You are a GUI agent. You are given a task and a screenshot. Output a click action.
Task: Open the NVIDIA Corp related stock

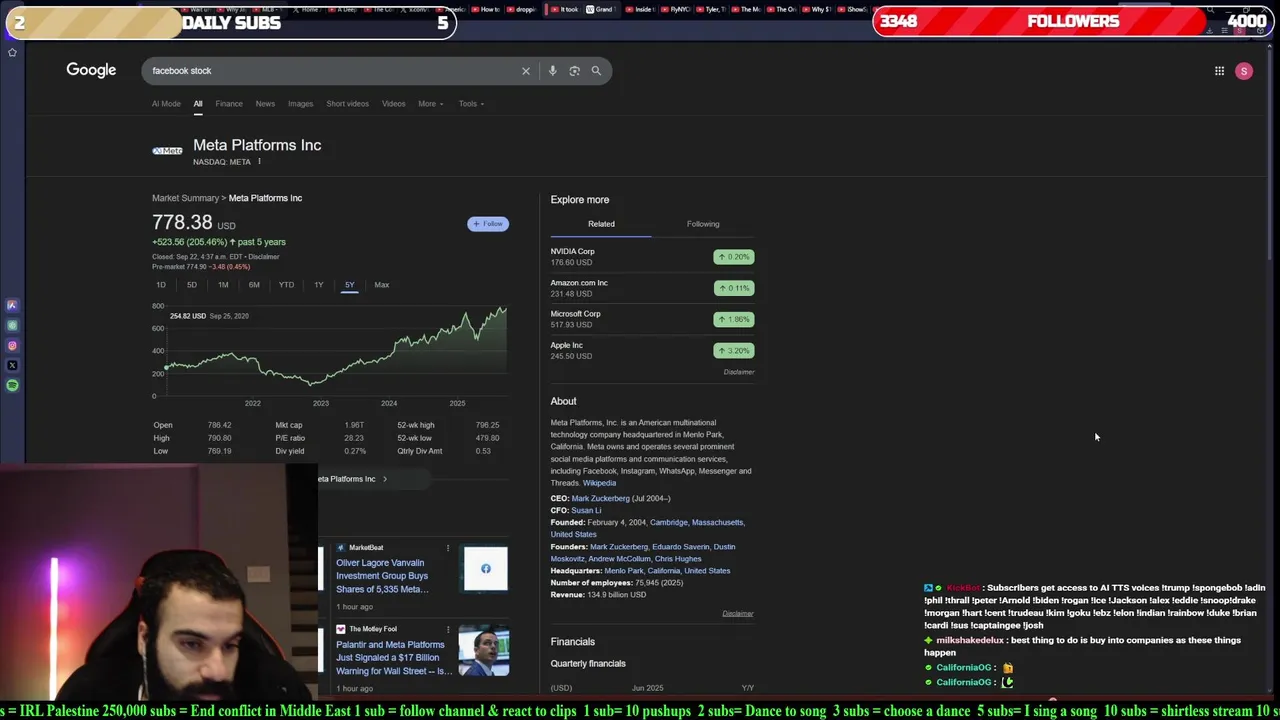click(652, 257)
